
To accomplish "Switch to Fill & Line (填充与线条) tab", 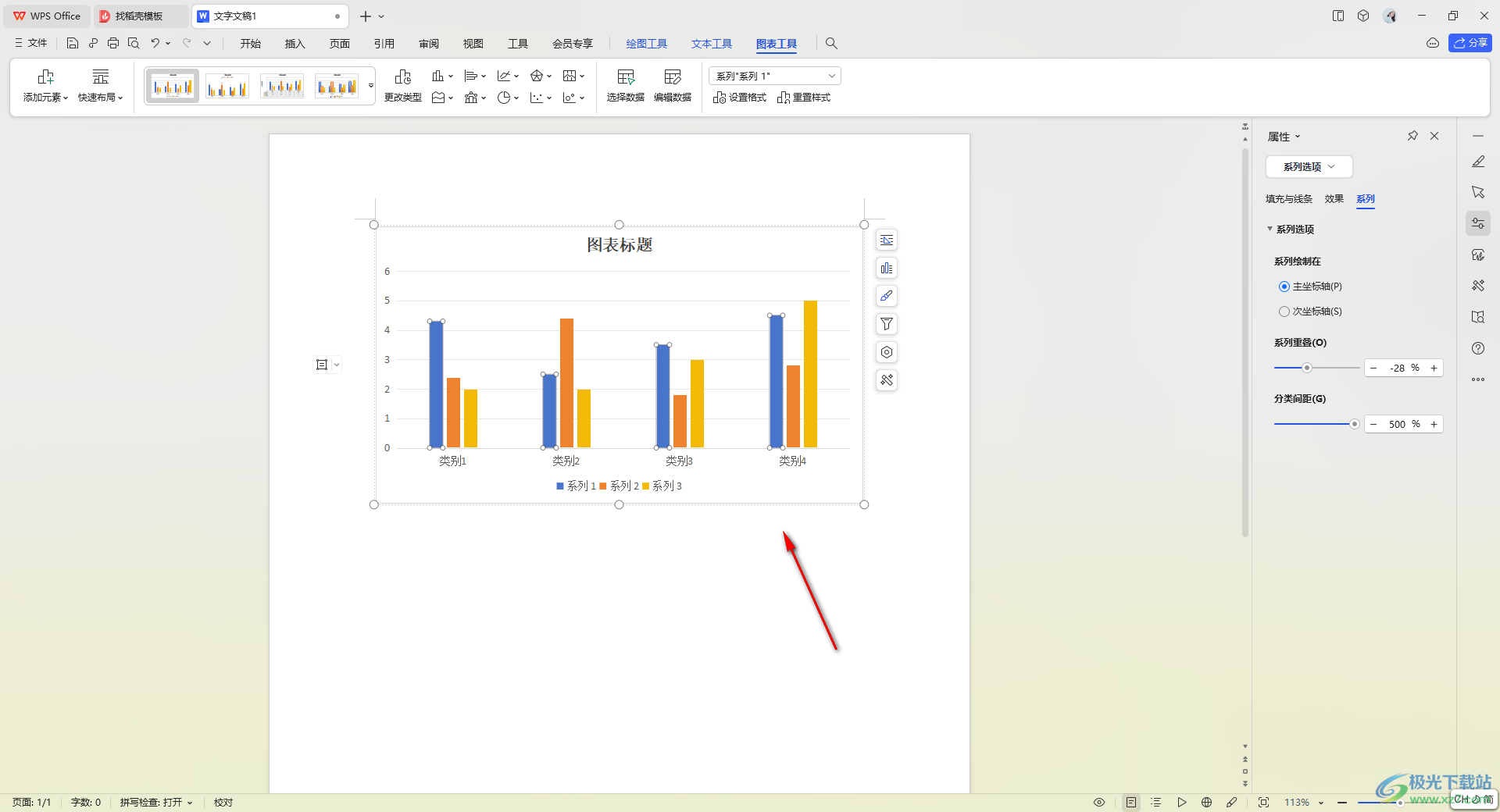I will click(1288, 199).
